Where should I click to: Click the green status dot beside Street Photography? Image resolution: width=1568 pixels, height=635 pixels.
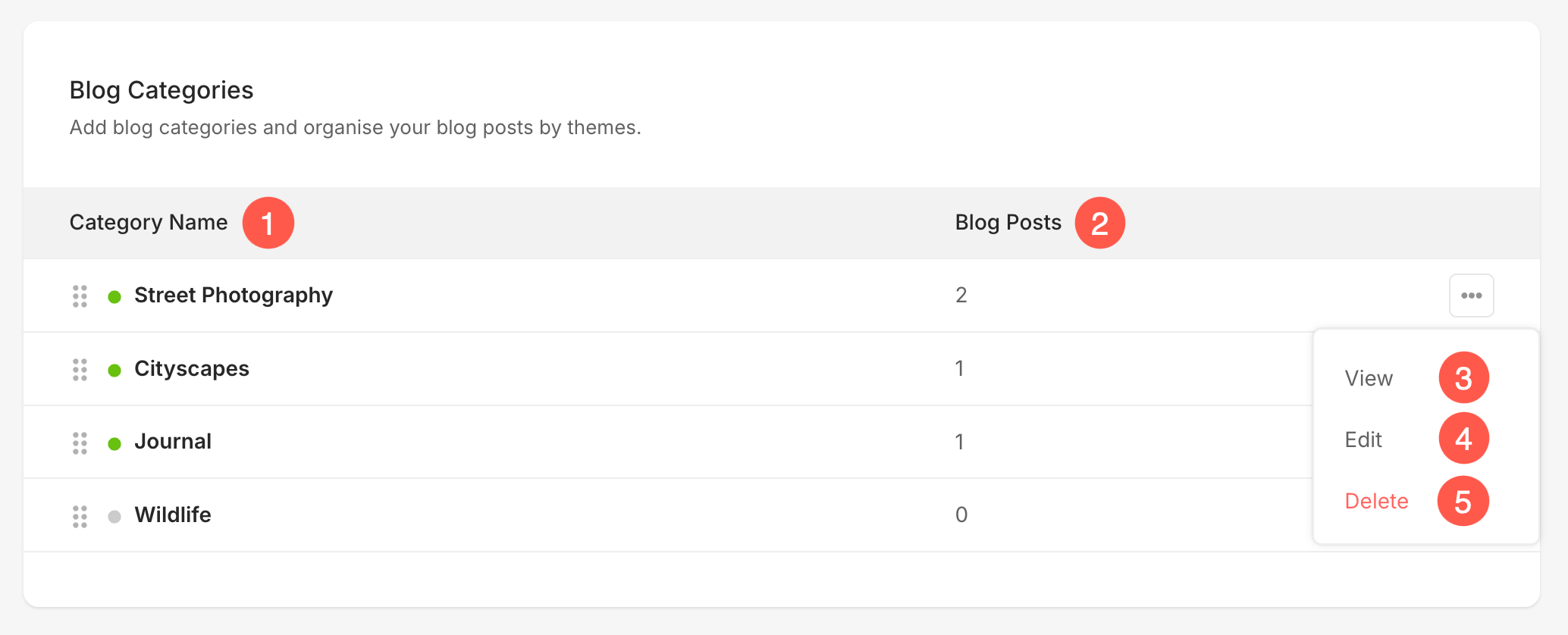pos(114,296)
